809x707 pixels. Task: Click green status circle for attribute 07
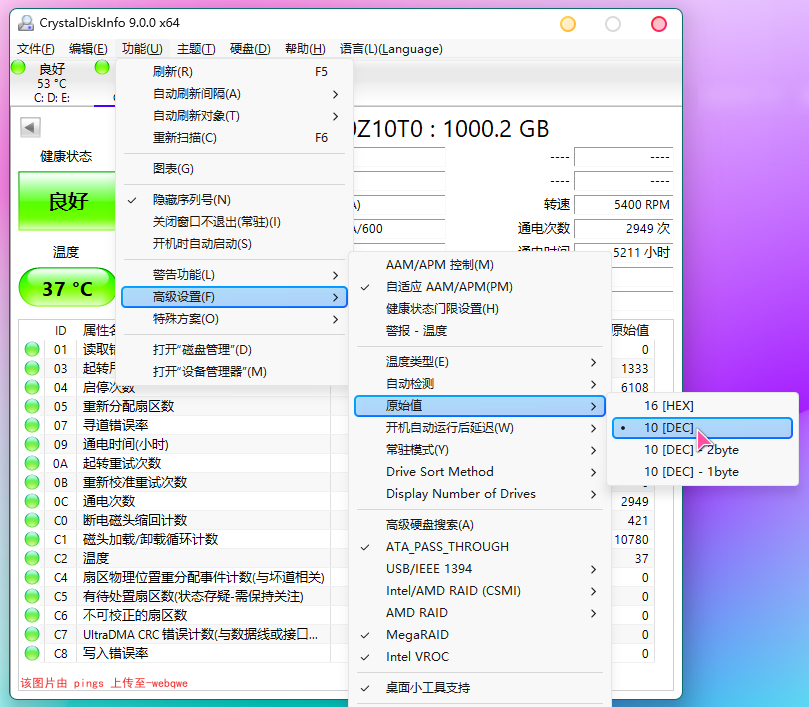click(32, 425)
